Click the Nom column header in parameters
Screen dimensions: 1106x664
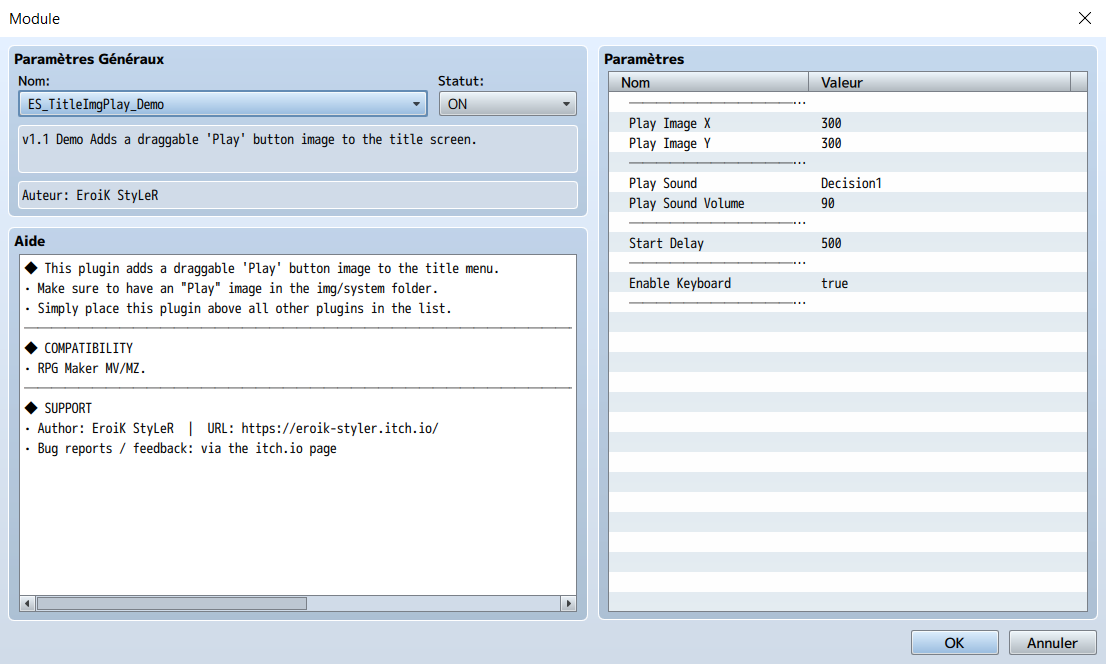click(x=708, y=82)
